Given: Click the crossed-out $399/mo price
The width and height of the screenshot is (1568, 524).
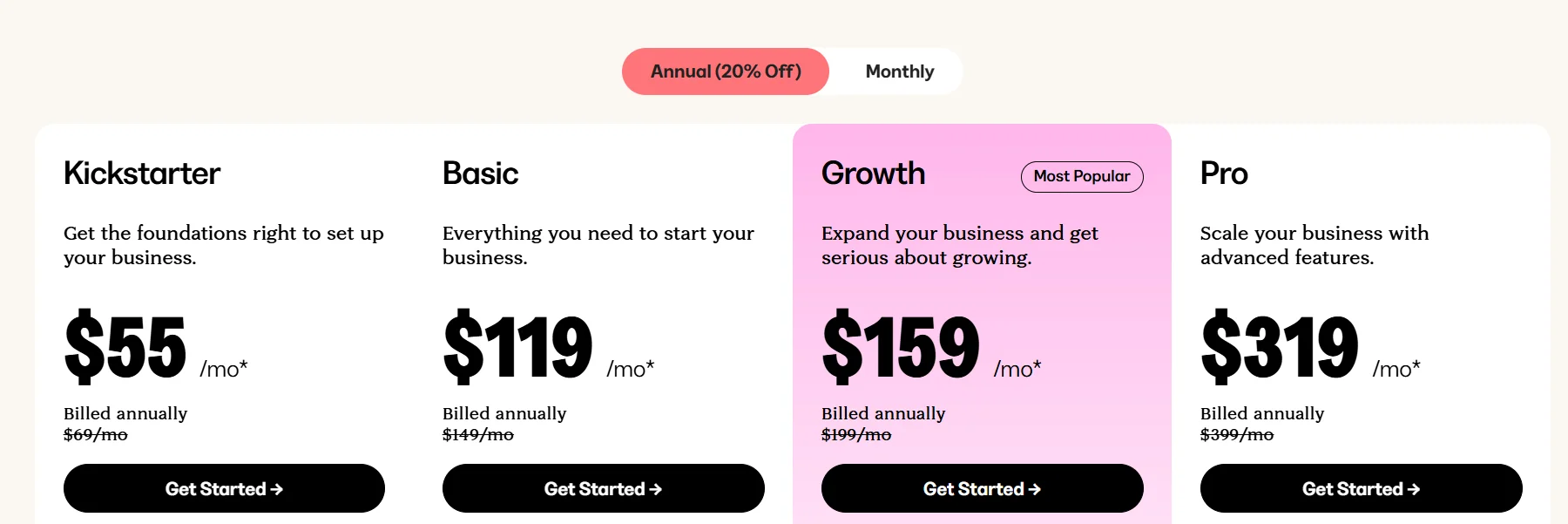Looking at the screenshot, I should (1236, 434).
